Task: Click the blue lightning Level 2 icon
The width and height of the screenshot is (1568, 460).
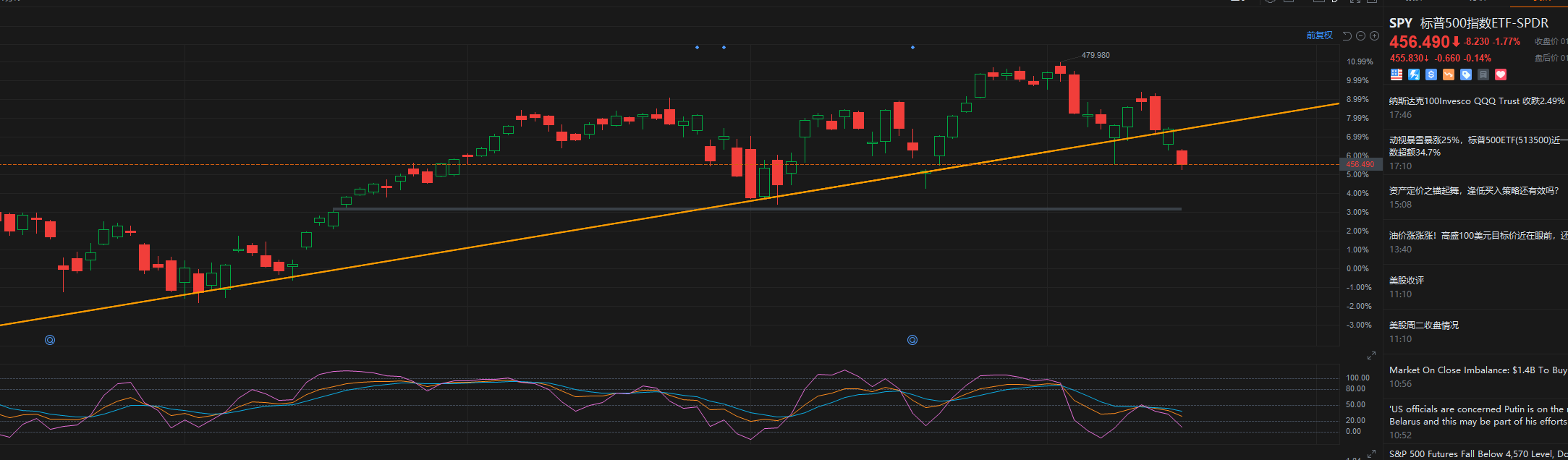Action: point(1414,74)
